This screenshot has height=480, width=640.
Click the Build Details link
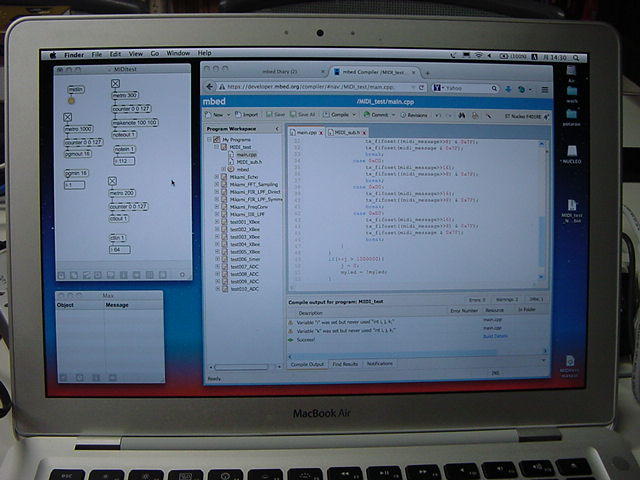[495, 336]
